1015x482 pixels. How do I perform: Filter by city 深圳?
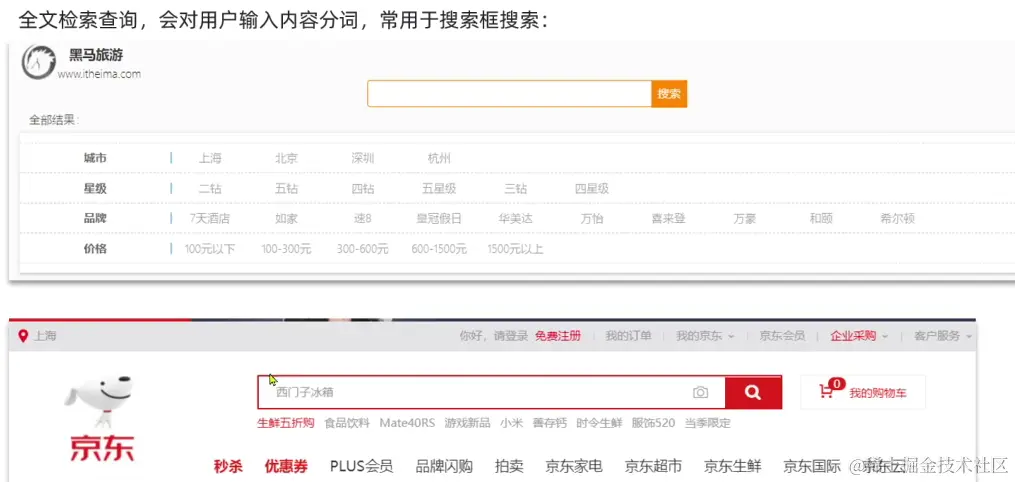(362, 159)
